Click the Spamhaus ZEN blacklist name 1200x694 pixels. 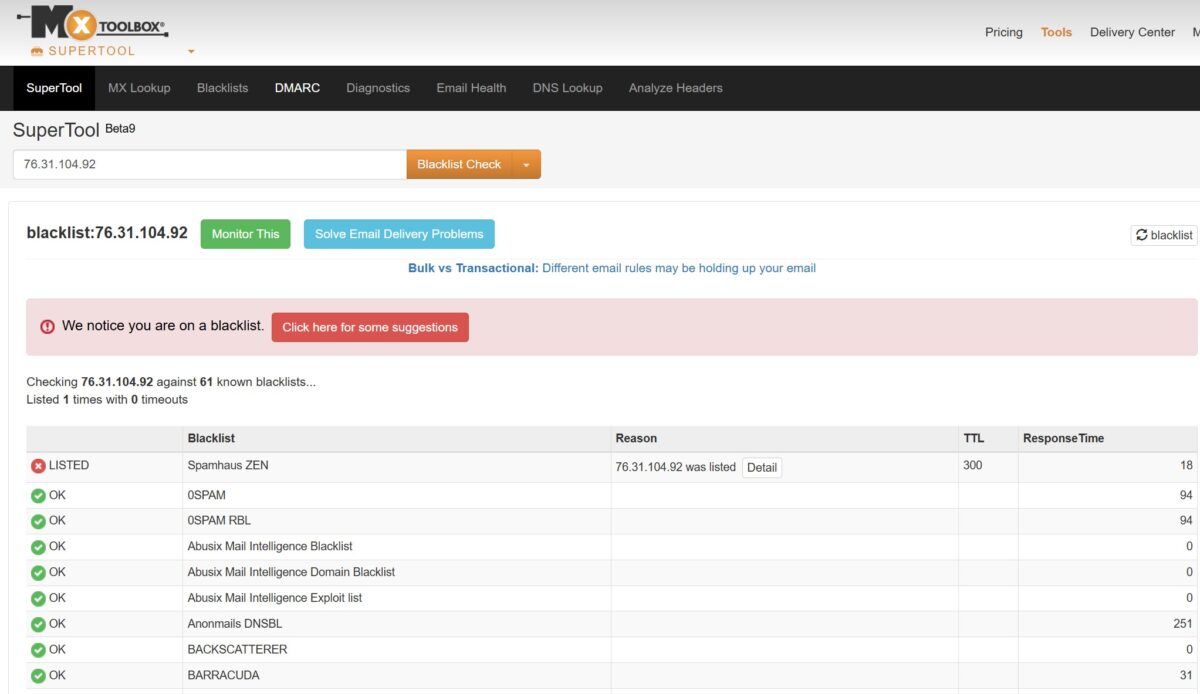[x=228, y=465]
